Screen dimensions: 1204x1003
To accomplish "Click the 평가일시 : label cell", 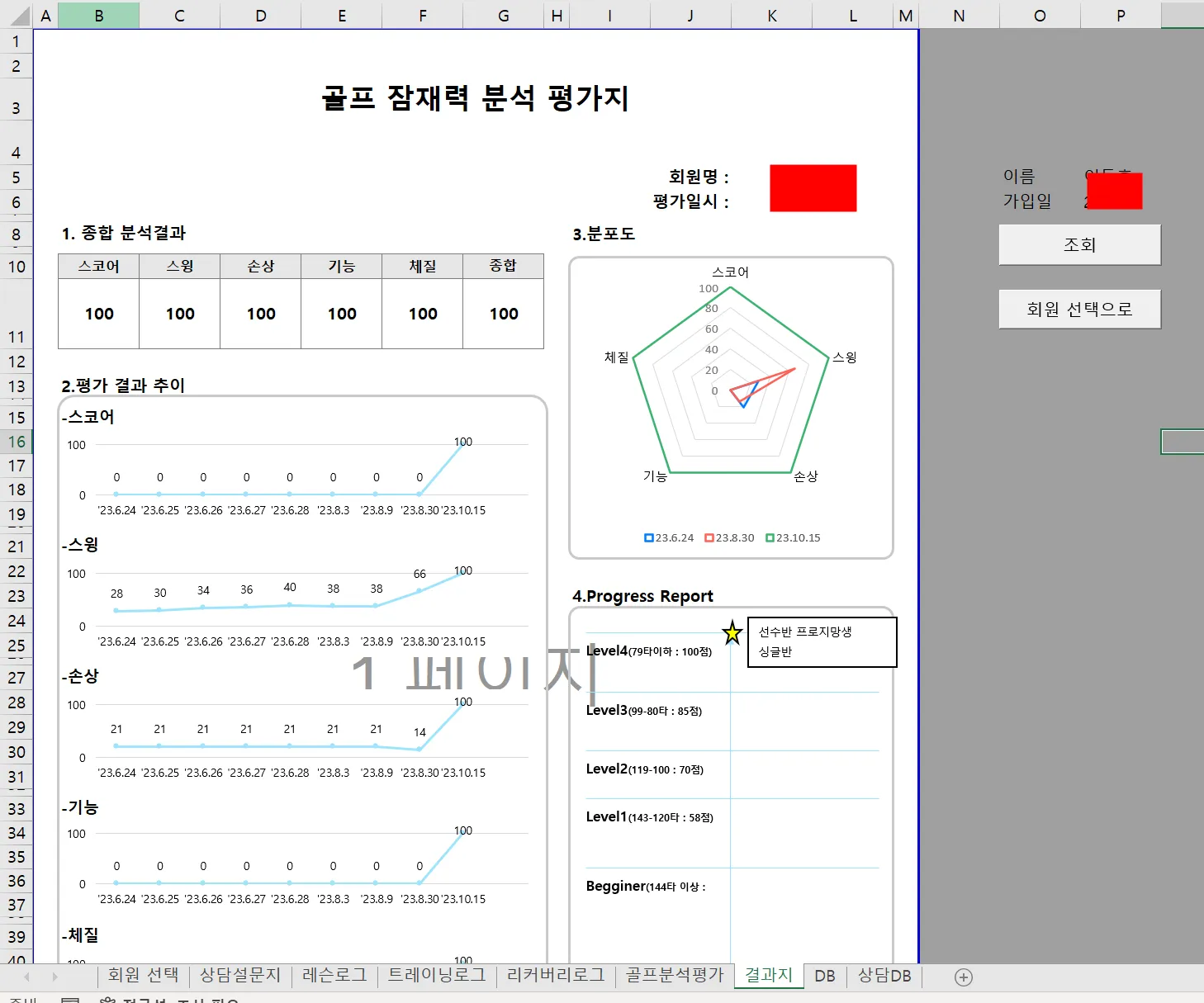I will (690, 201).
